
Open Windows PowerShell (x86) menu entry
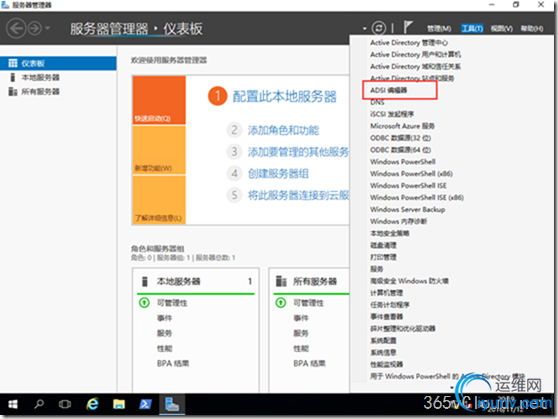411,174
